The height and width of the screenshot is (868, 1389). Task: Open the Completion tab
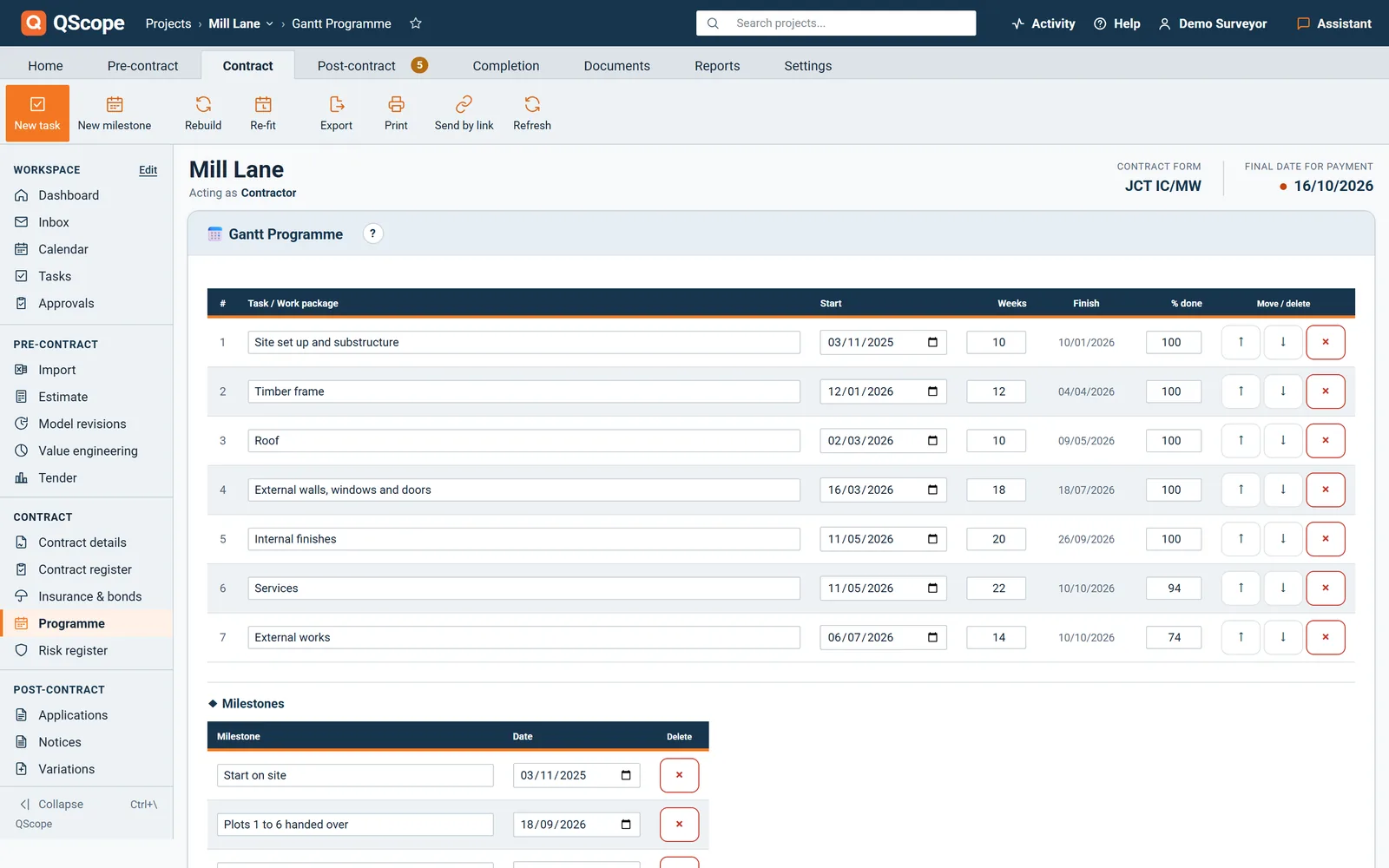(x=506, y=66)
